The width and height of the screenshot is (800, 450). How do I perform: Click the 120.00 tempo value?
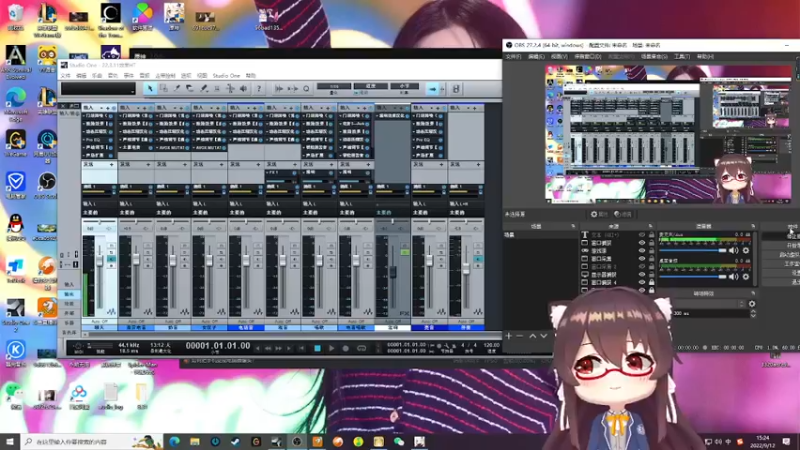[491, 345]
